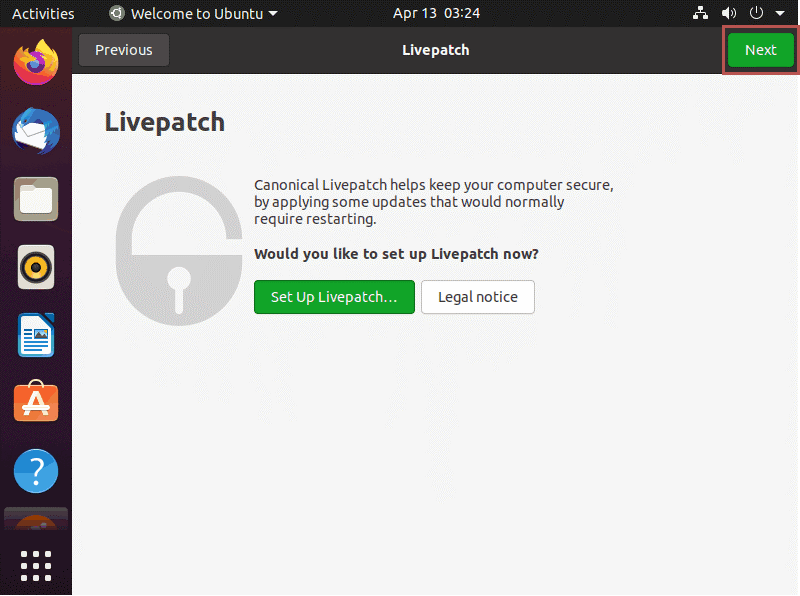Open the Activities overview
Screen dimensions: 800x596
coord(43,14)
